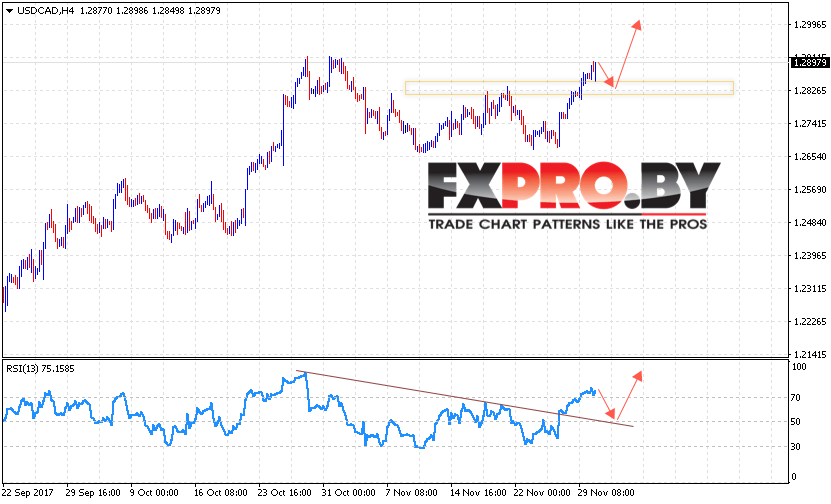Click the 29 Nov 08:00 time label

point(604,493)
